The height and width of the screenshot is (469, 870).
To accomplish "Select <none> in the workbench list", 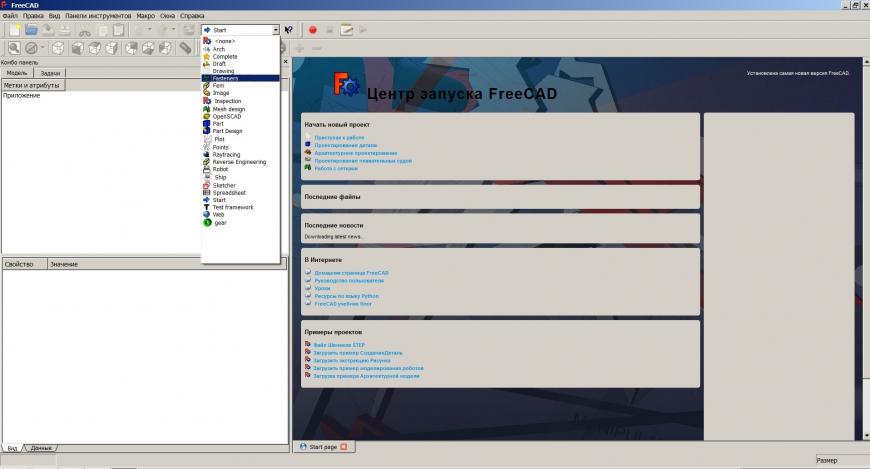I will [x=240, y=41].
